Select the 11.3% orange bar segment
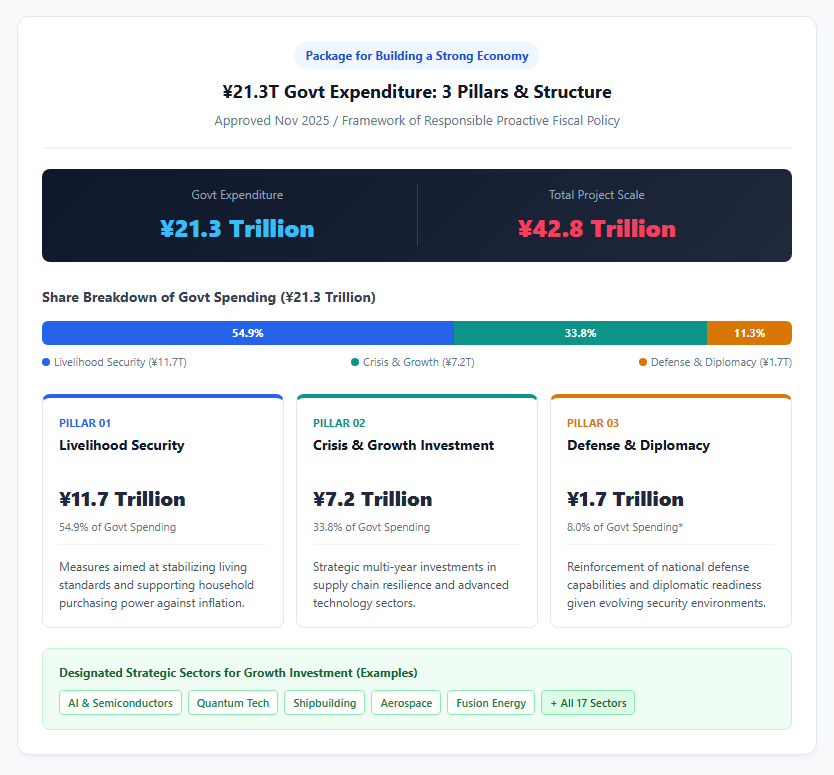834x775 pixels. [x=749, y=333]
